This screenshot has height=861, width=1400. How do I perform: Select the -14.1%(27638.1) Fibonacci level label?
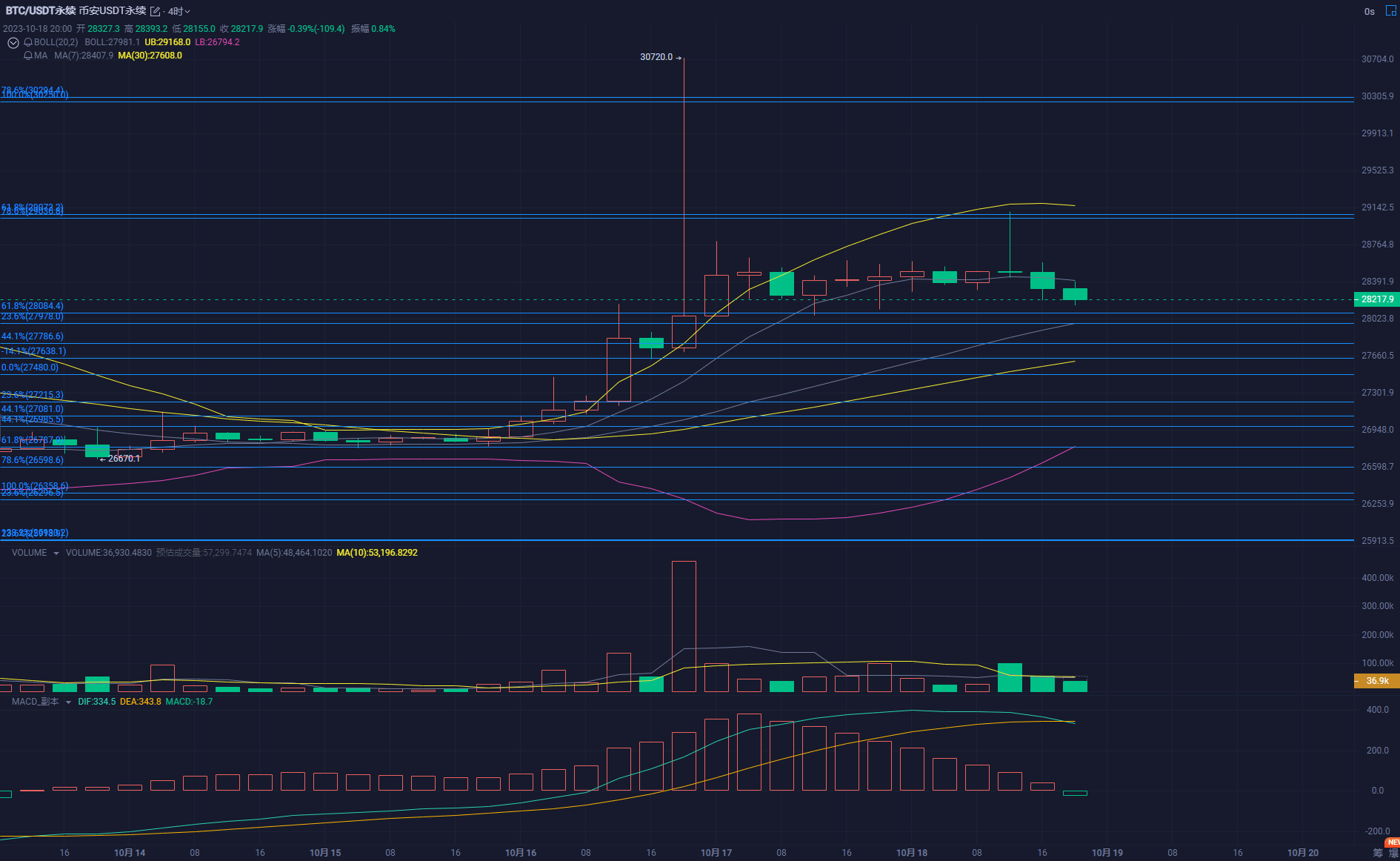[x=34, y=351]
